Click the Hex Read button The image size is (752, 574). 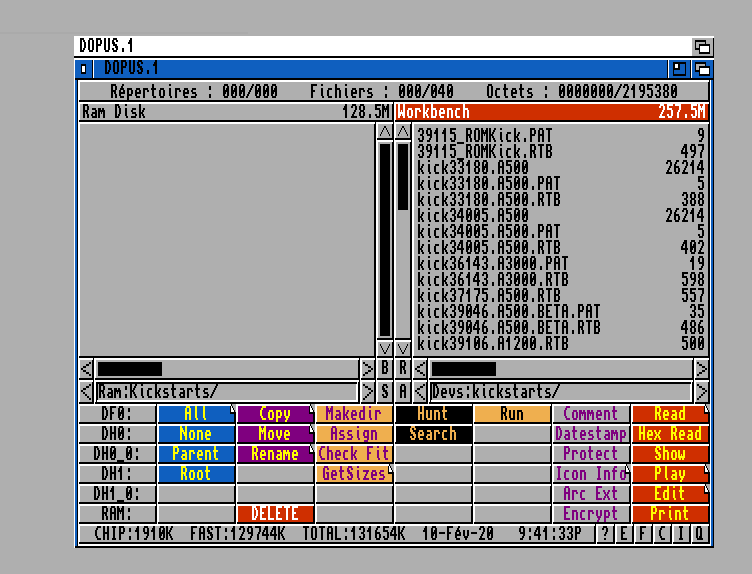(670, 433)
